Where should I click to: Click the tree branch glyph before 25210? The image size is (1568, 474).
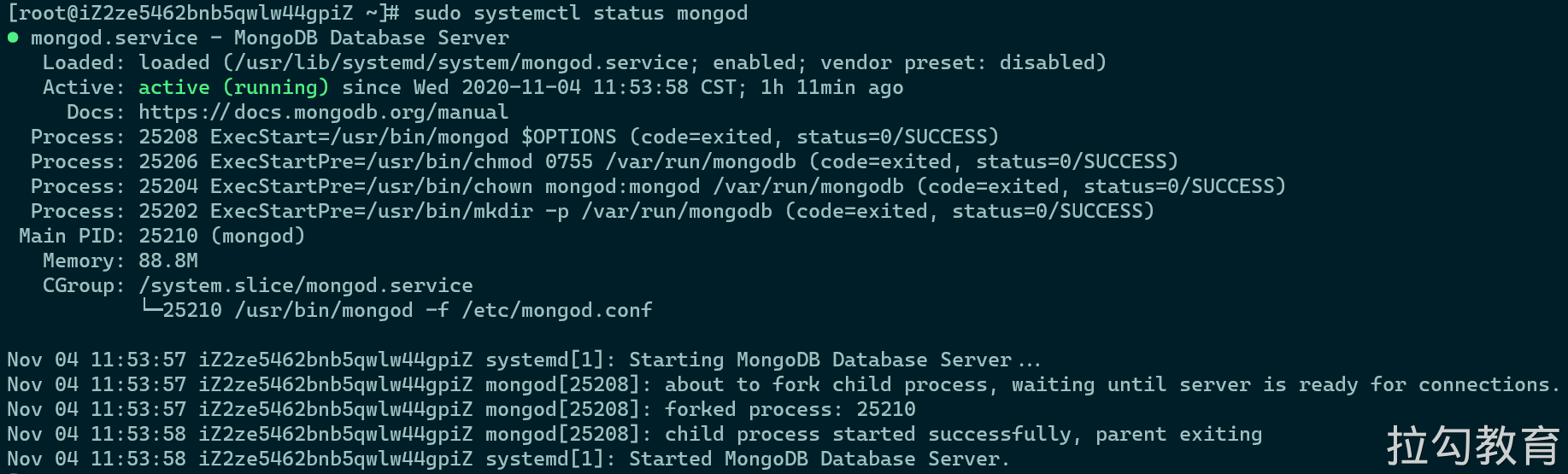click(150, 308)
